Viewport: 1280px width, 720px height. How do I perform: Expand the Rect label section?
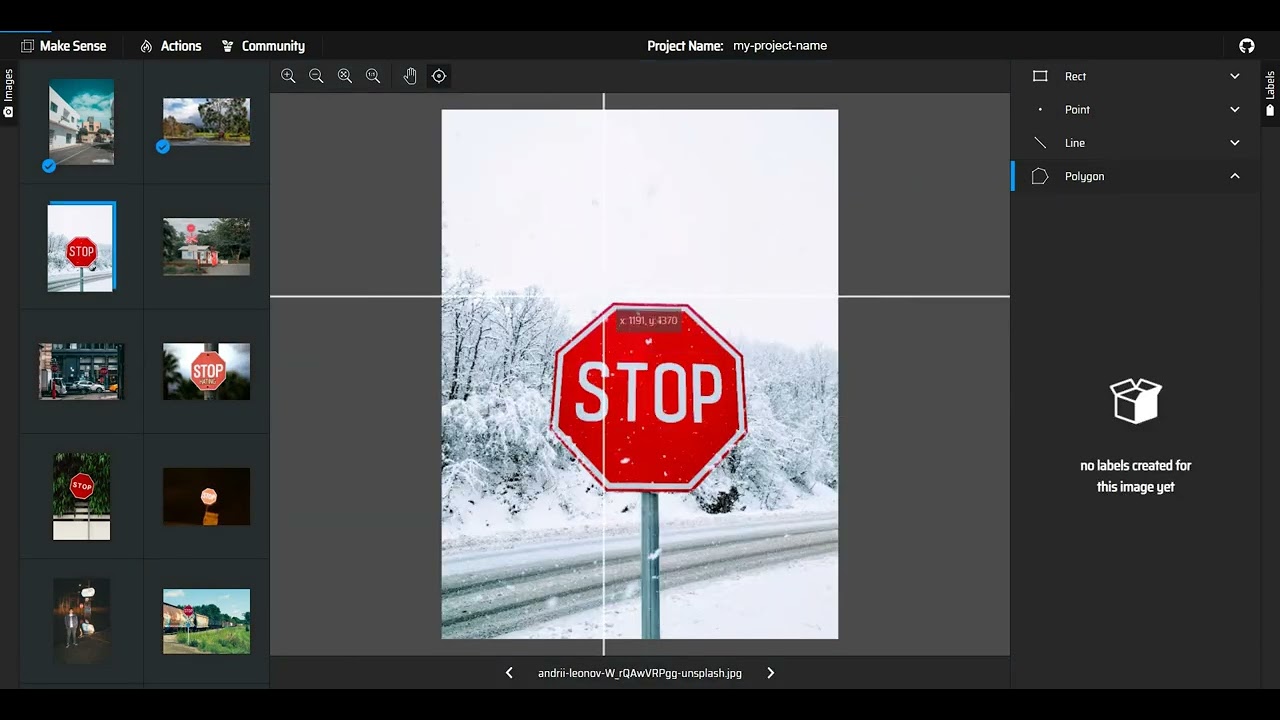coord(1136,76)
